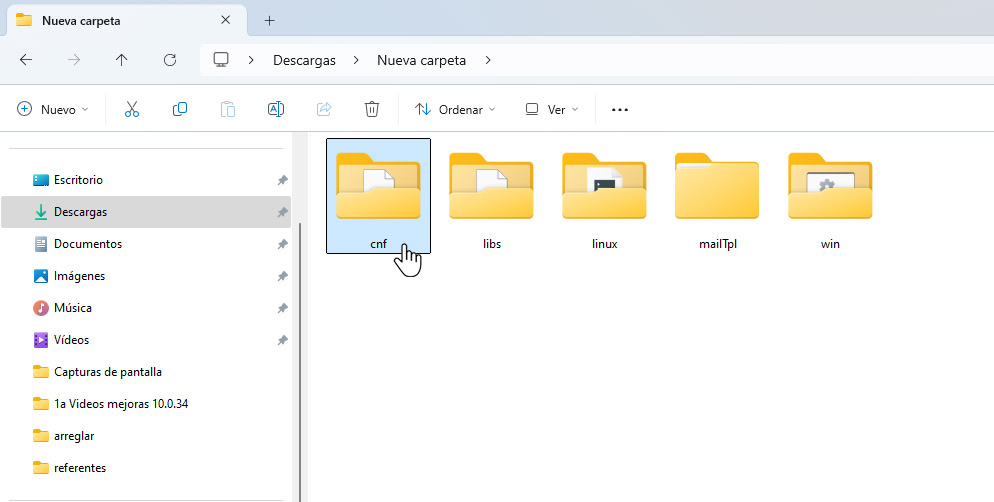Click the Delete trash can icon
The height and width of the screenshot is (502, 994).
(372, 110)
